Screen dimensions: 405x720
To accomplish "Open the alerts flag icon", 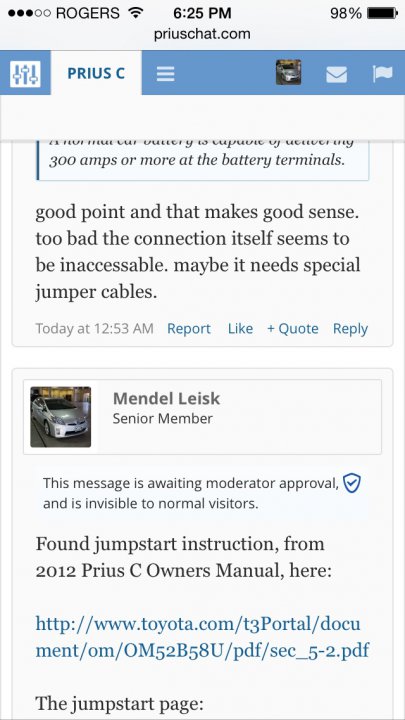I will [x=382, y=73].
